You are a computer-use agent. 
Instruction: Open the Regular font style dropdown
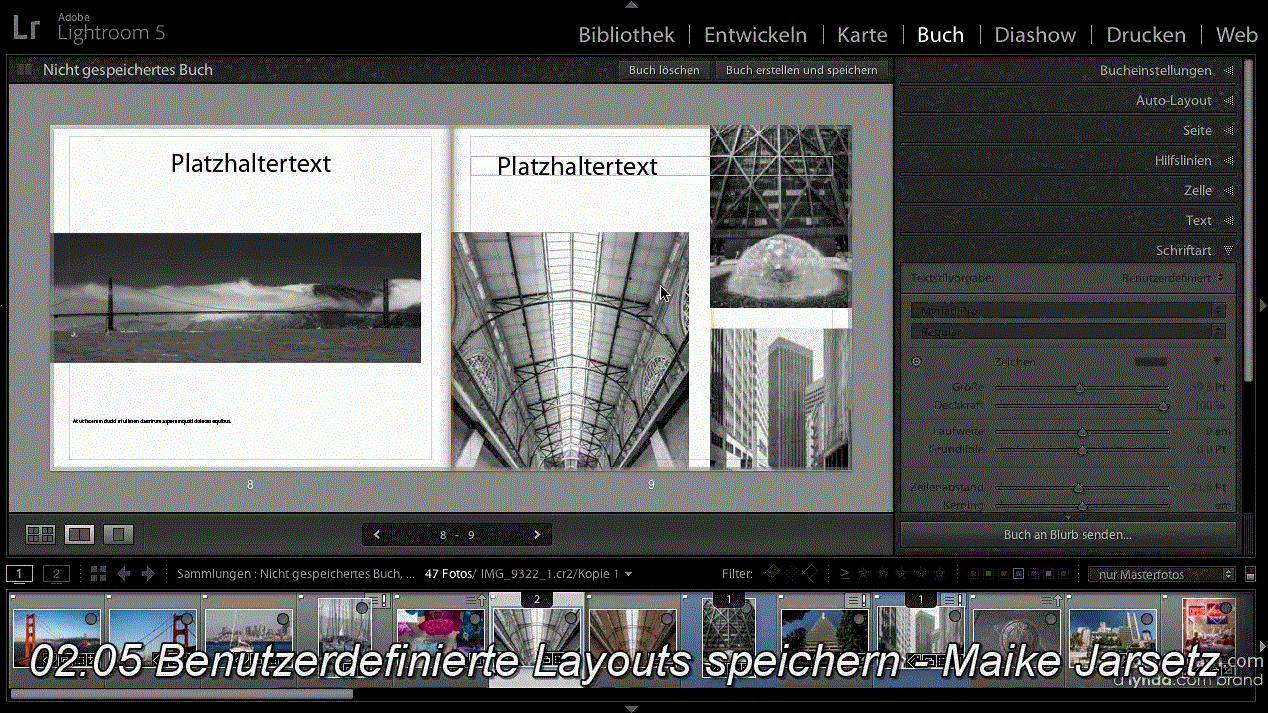click(x=1068, y=331)
